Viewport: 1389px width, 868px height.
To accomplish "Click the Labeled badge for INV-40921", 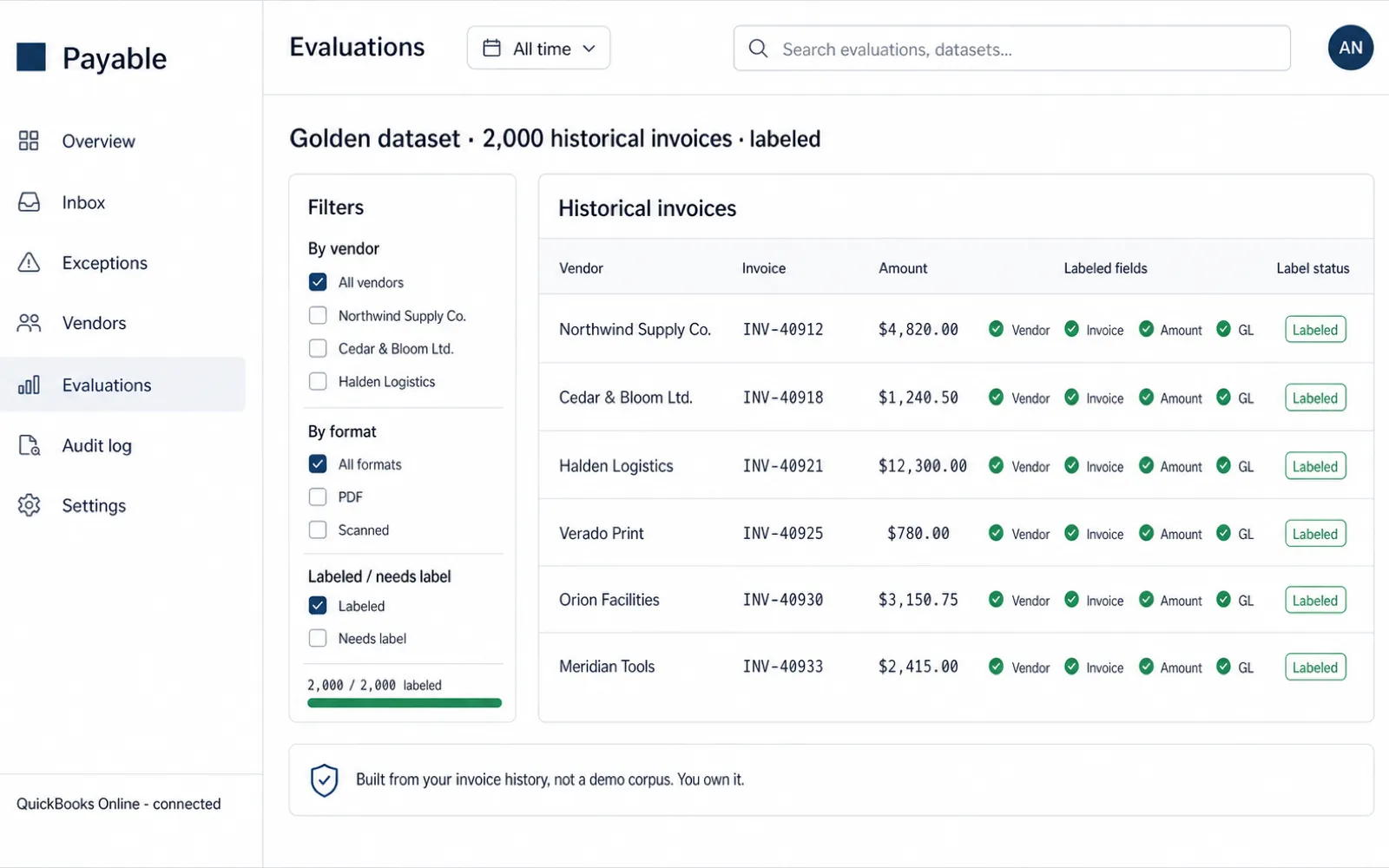I will pyautogui.click(x=1315, y=465).
